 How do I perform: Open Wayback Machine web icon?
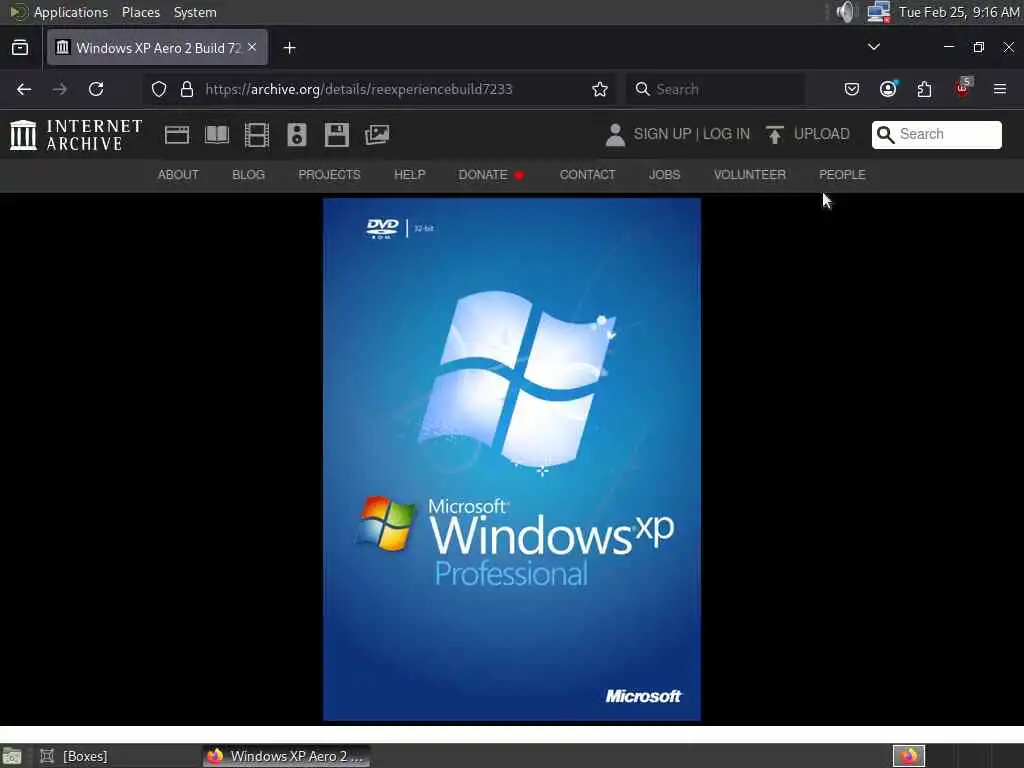pos(177,135)
